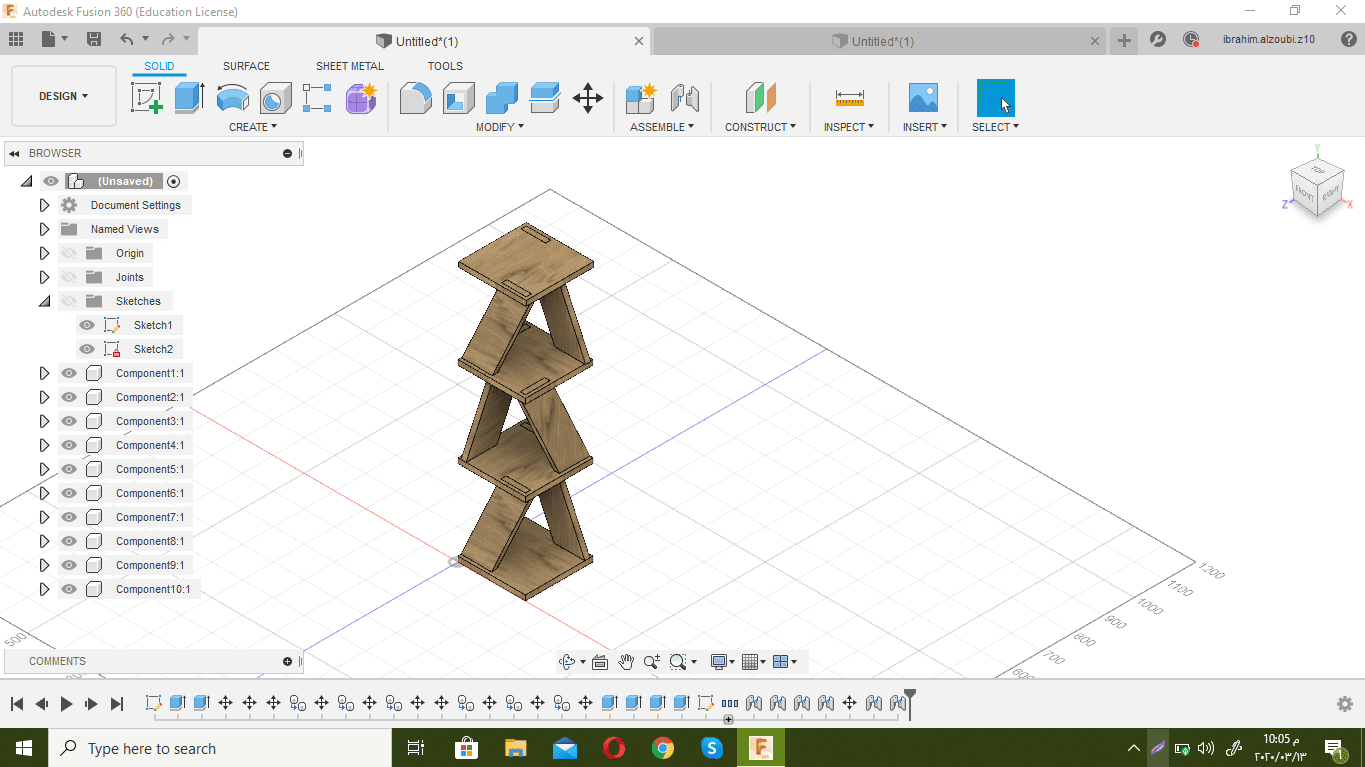Select the Create Form tool
This screenshot has height=767, width=1365.
(x=361, y=98)
